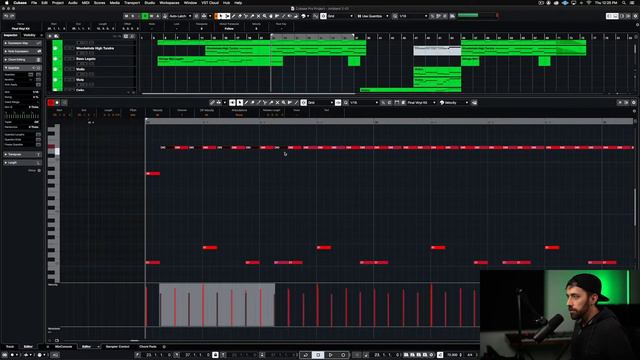Switch to the Chord Pads tab
This screenshot has width=640, height=360.
(x=148, y=347)
